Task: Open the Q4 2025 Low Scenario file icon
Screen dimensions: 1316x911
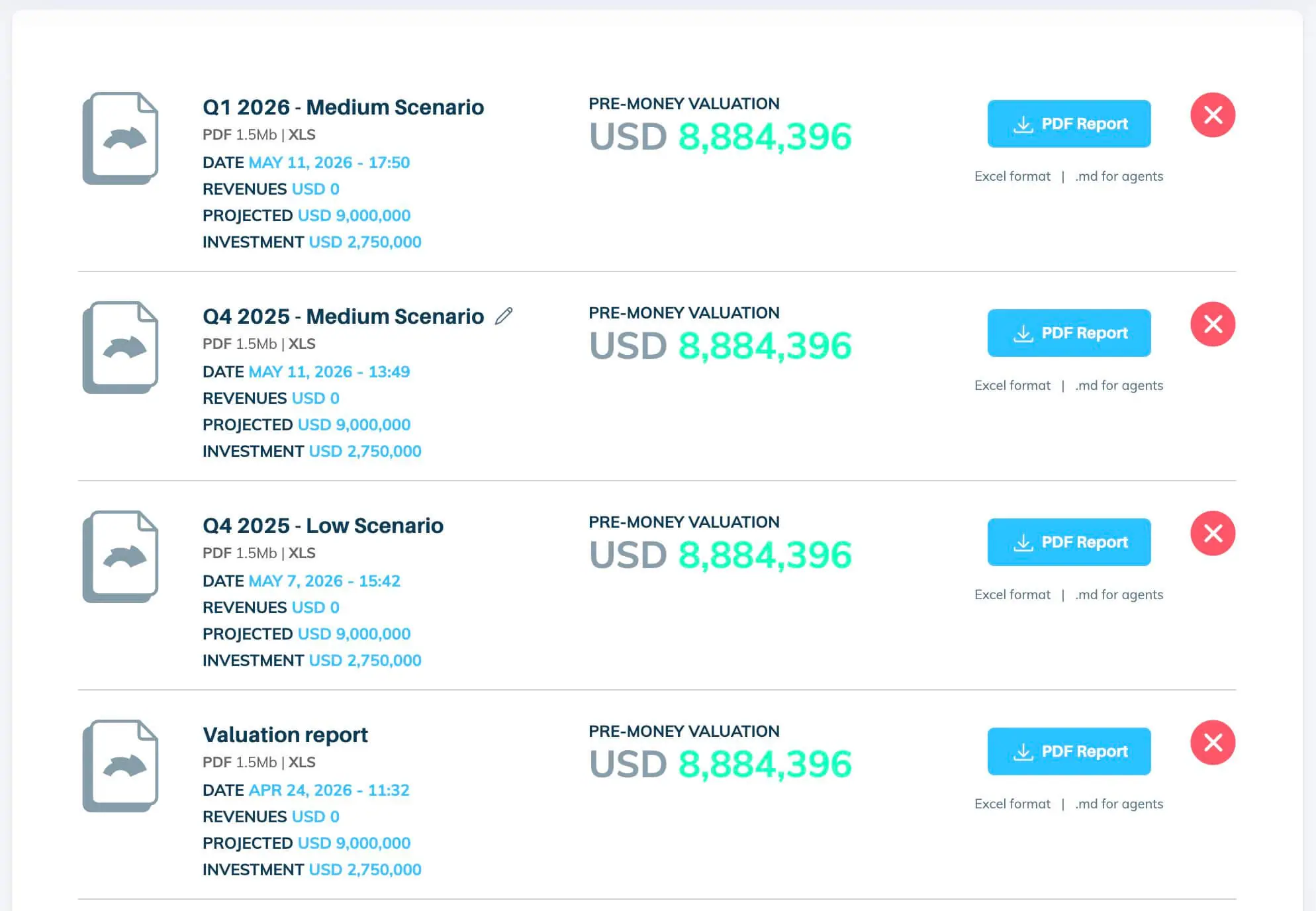Action: [x=120, y=557]
